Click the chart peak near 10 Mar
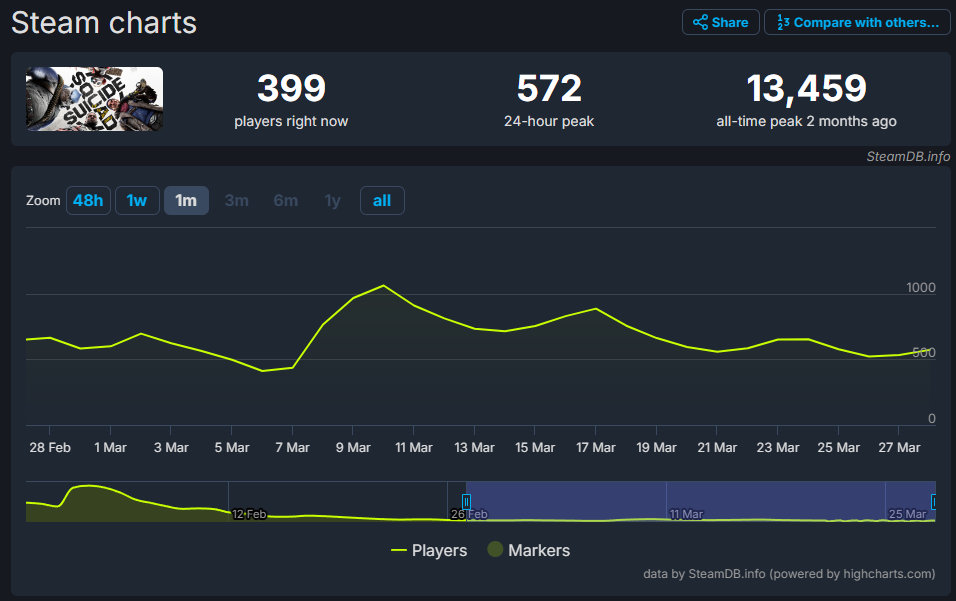Image resolution: width=956 pixels, height=601 pixels. [x=383, y=286]
